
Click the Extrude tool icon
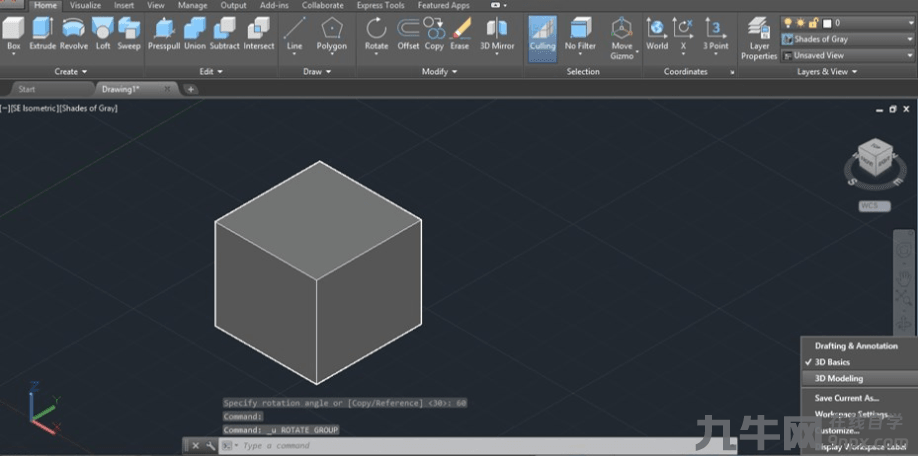pos(43,33)
